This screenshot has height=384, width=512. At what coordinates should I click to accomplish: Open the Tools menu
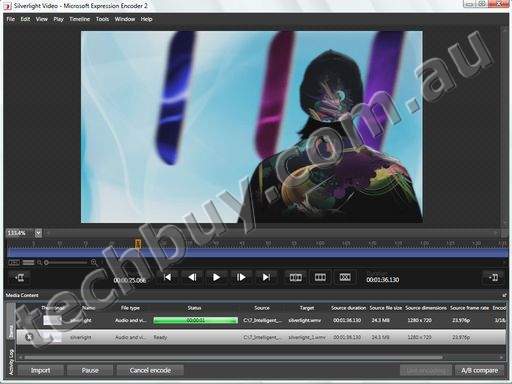(x=102, y=19)
